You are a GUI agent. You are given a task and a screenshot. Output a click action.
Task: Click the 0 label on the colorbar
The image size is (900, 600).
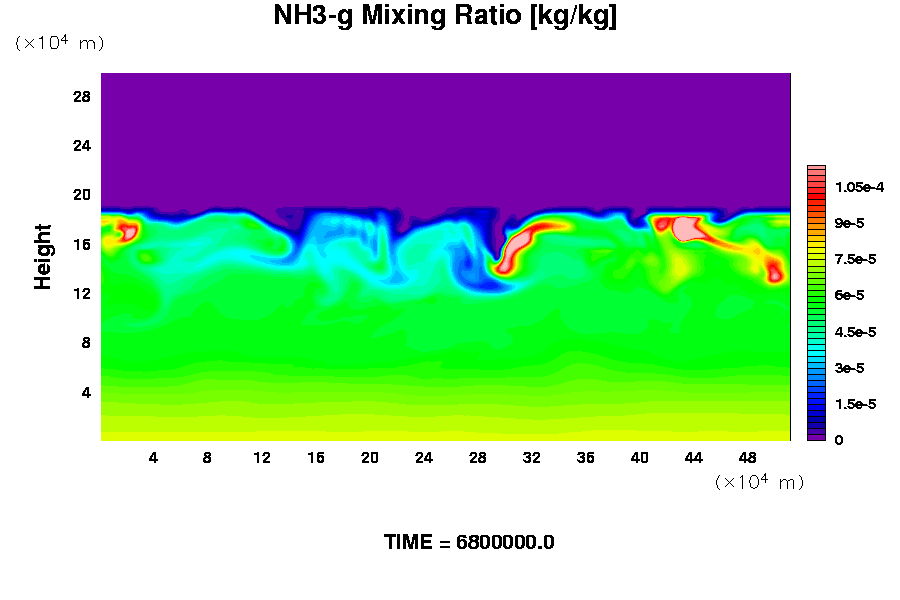[x=838, y=440]
